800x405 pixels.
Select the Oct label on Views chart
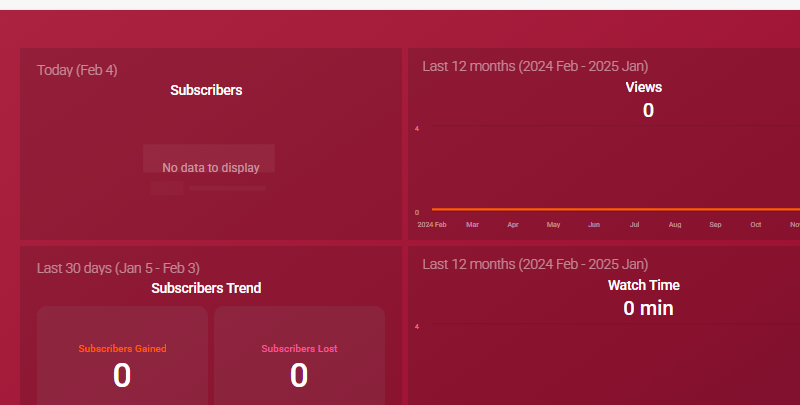[756, 224]
